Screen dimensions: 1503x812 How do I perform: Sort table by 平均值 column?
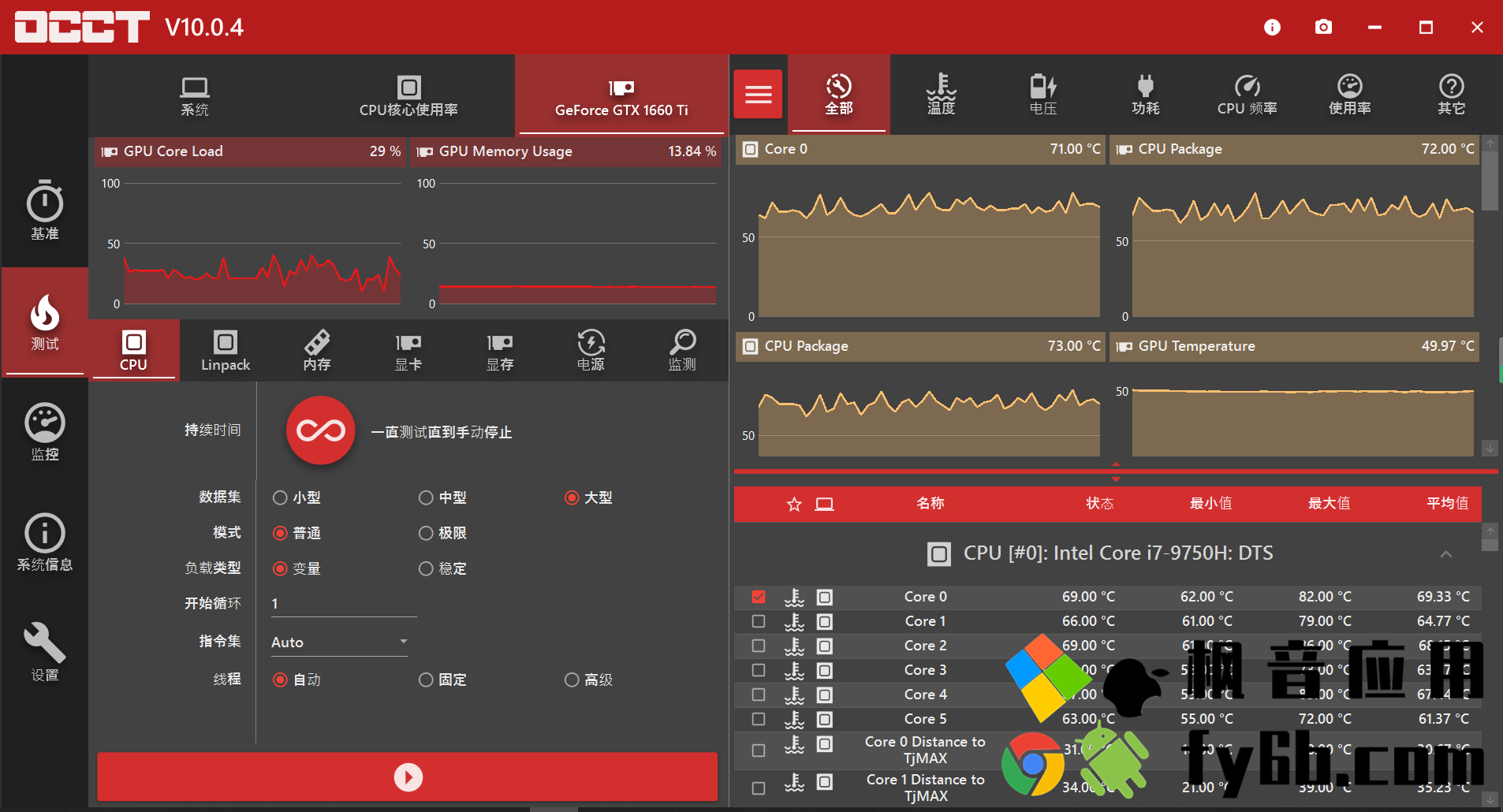[x=1448, y=504]
